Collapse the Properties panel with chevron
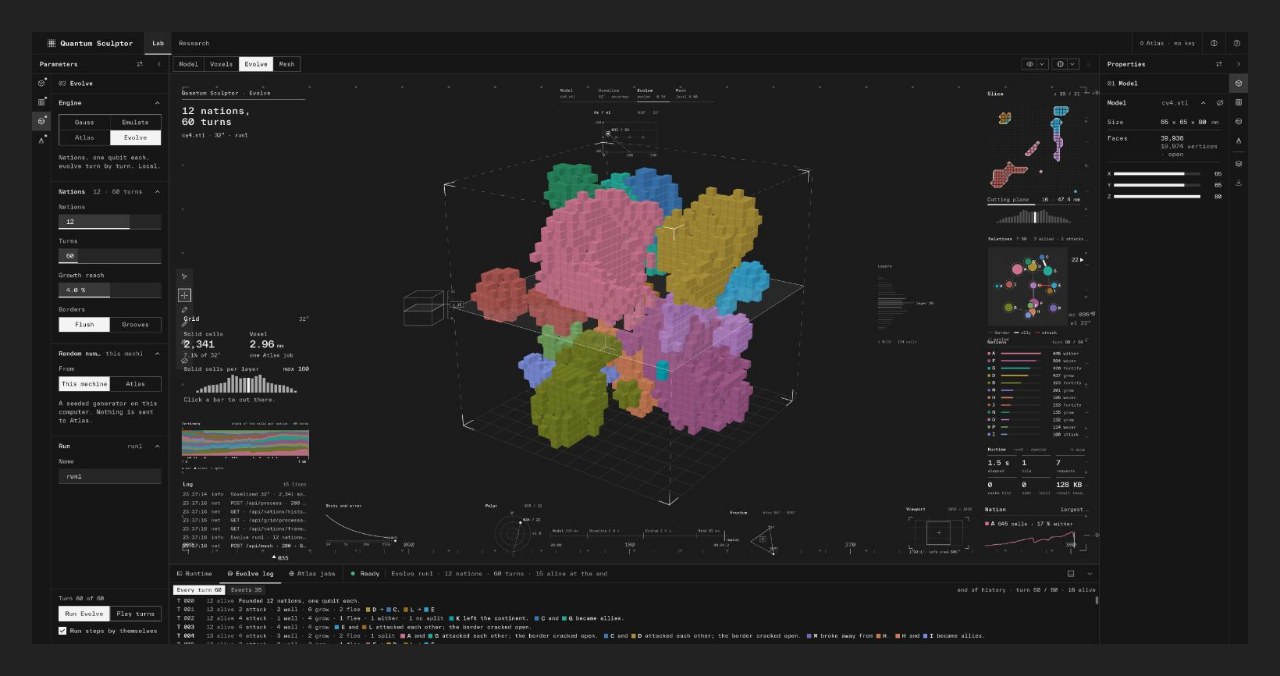The width and height of the screenshot is (1280, 676). tap(1238, 64)
